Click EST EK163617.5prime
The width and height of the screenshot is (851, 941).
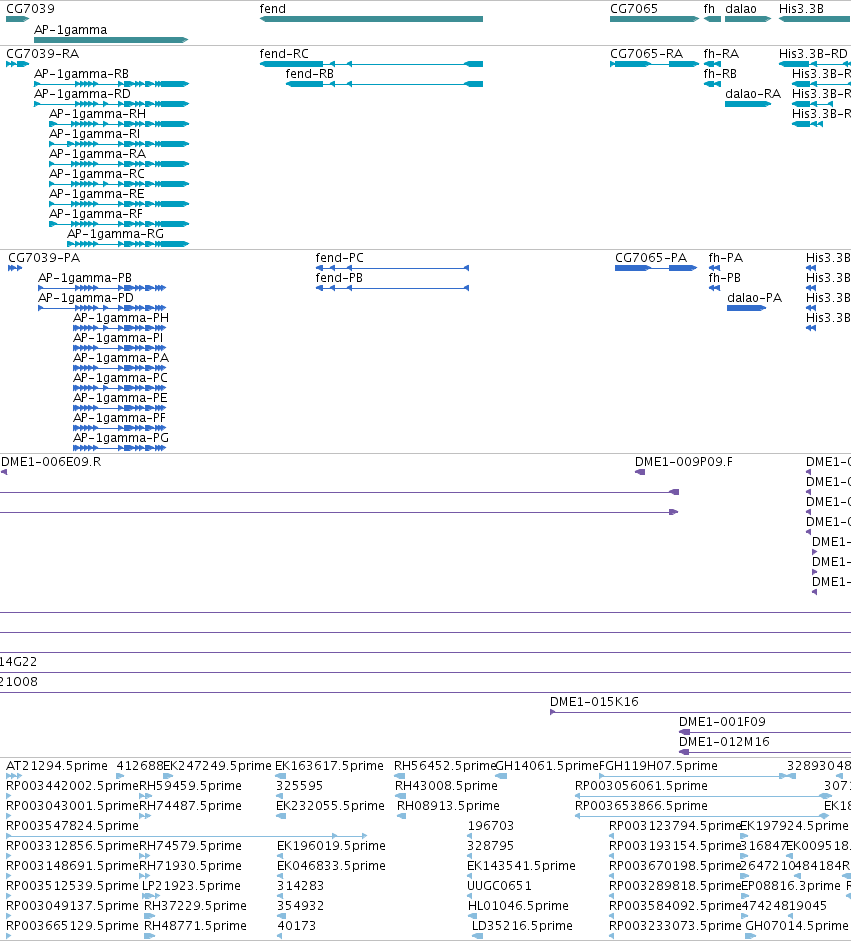point(280,776)
